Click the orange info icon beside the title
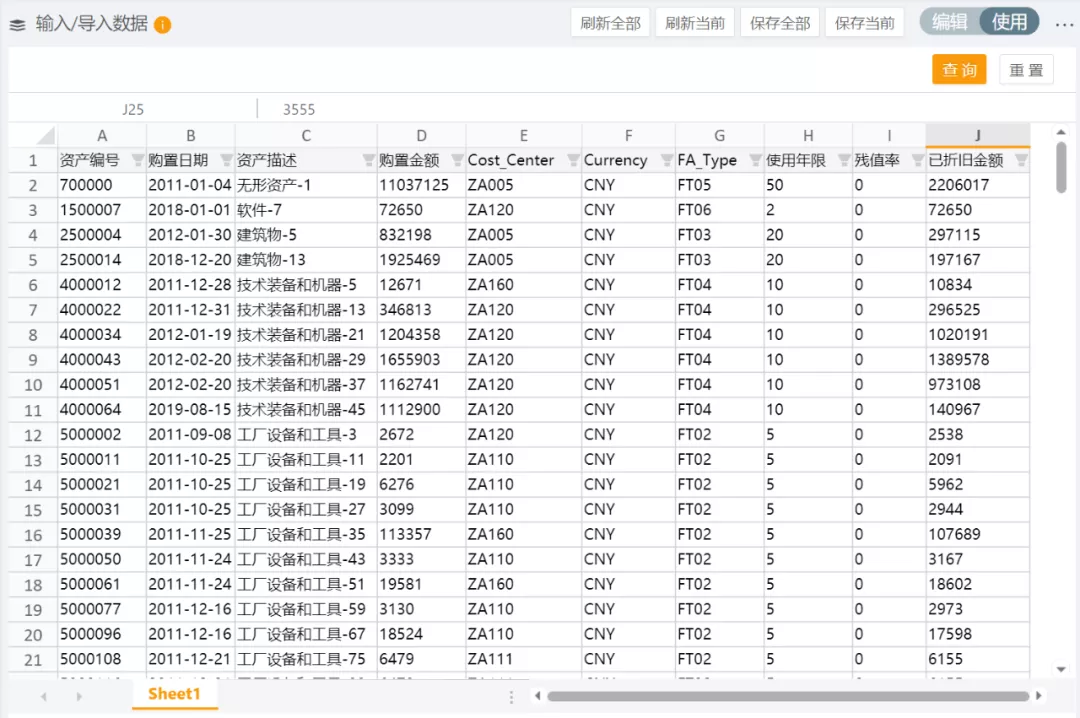 [163, 25]
